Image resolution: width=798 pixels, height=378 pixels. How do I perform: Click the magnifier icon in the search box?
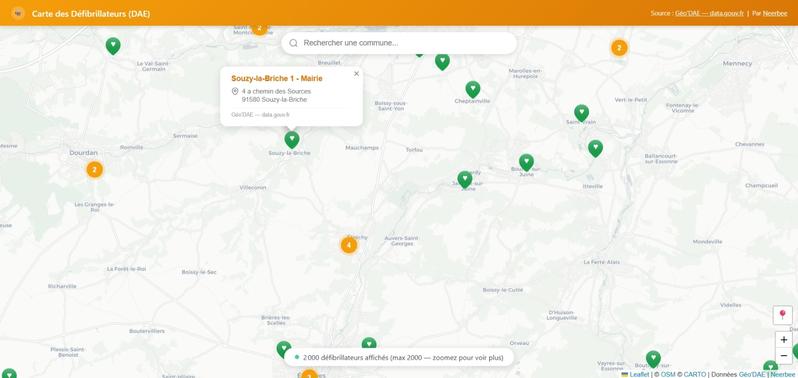(294, 43)
